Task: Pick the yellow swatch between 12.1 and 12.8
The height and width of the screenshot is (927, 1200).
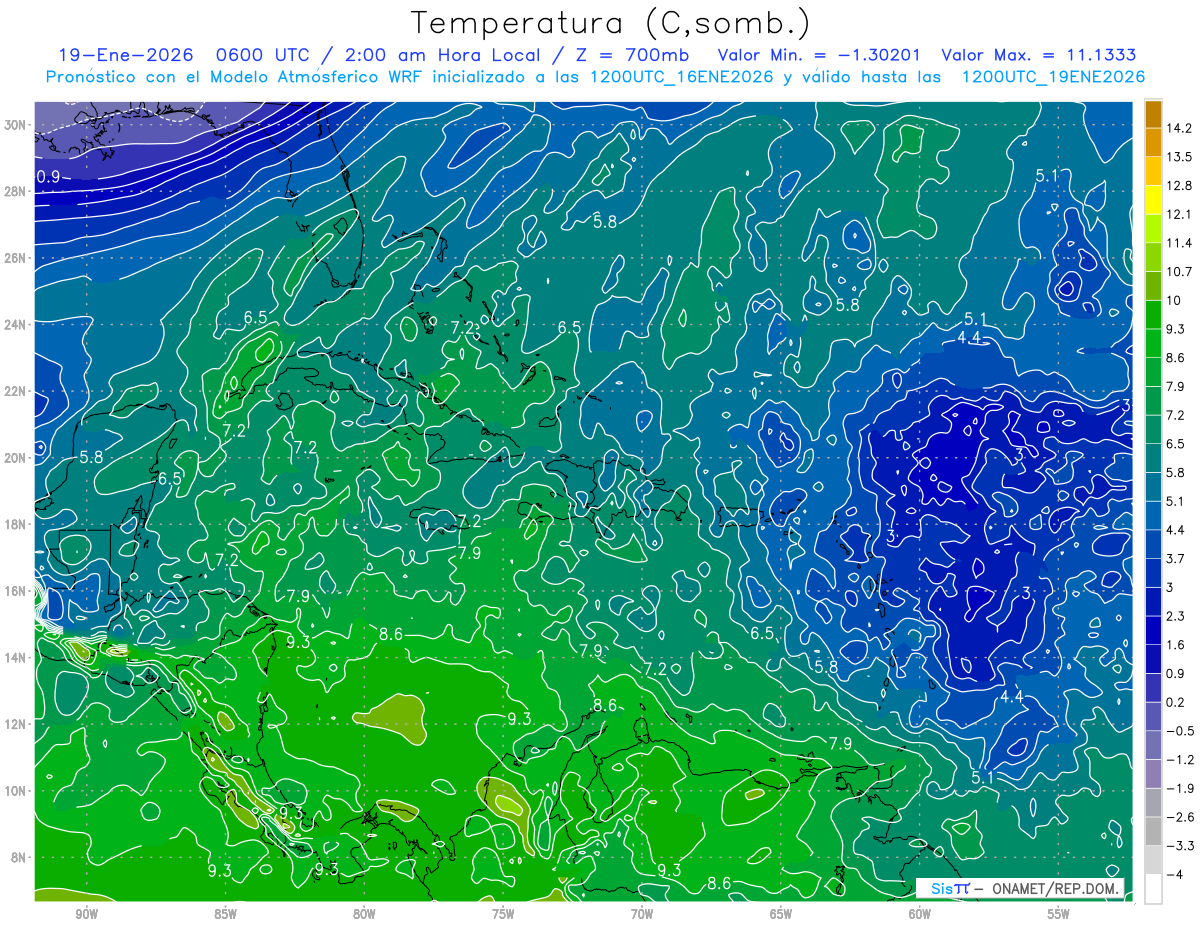Action: tap(1153, 201)
